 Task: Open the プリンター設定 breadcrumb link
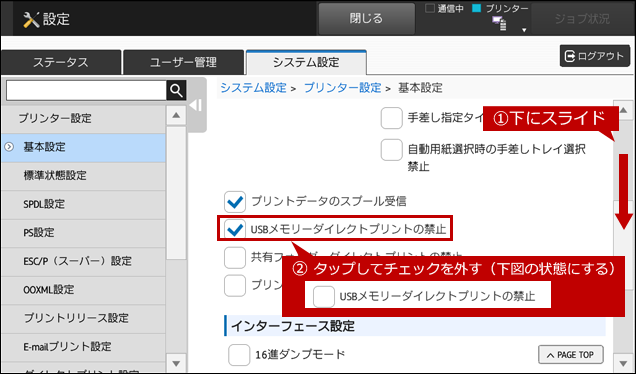[x=342, y=88]
